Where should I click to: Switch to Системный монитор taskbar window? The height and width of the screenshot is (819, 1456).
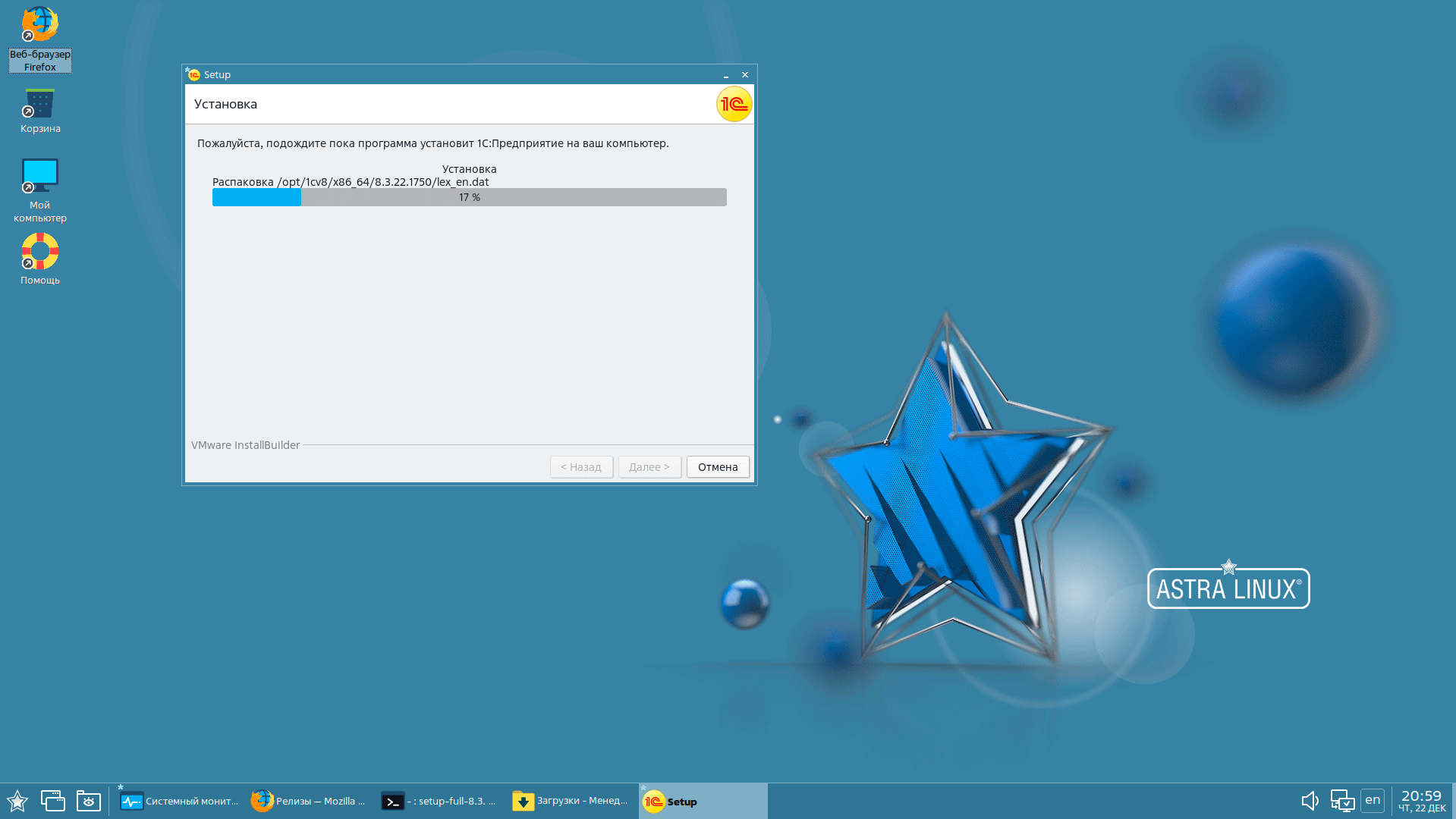179,801
